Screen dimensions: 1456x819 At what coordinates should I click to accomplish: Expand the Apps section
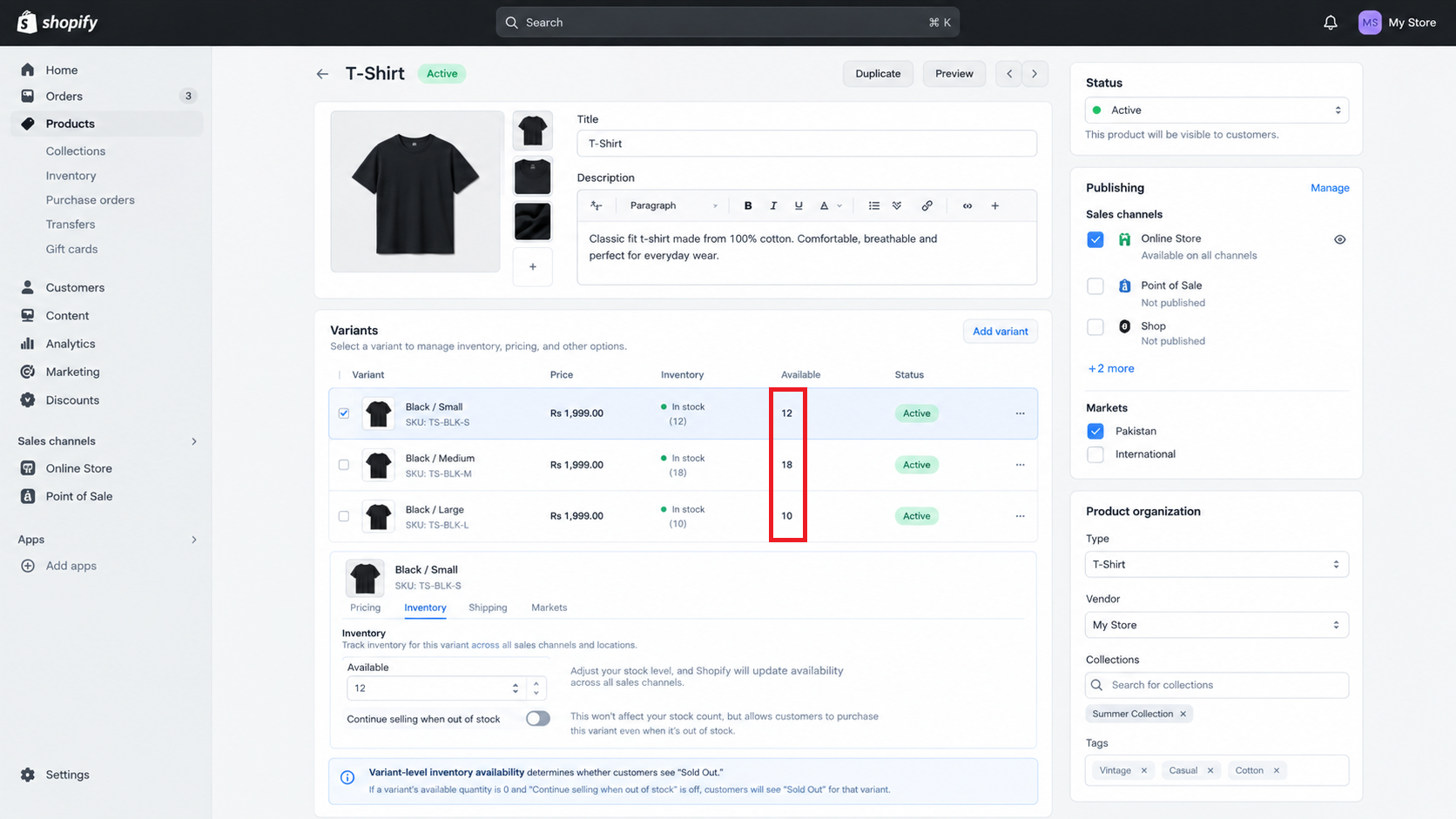[193, 540]
